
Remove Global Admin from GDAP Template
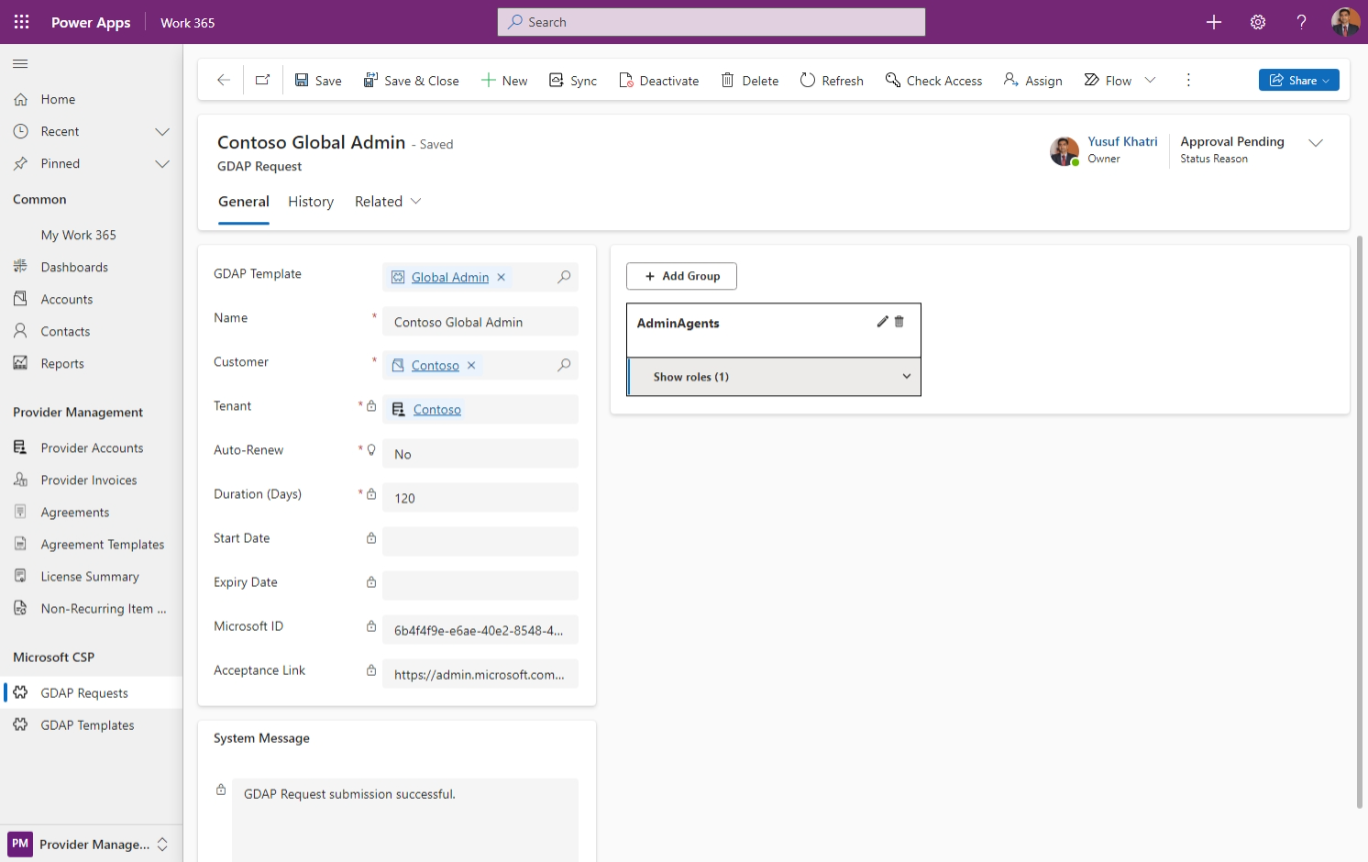coord(501,277)
